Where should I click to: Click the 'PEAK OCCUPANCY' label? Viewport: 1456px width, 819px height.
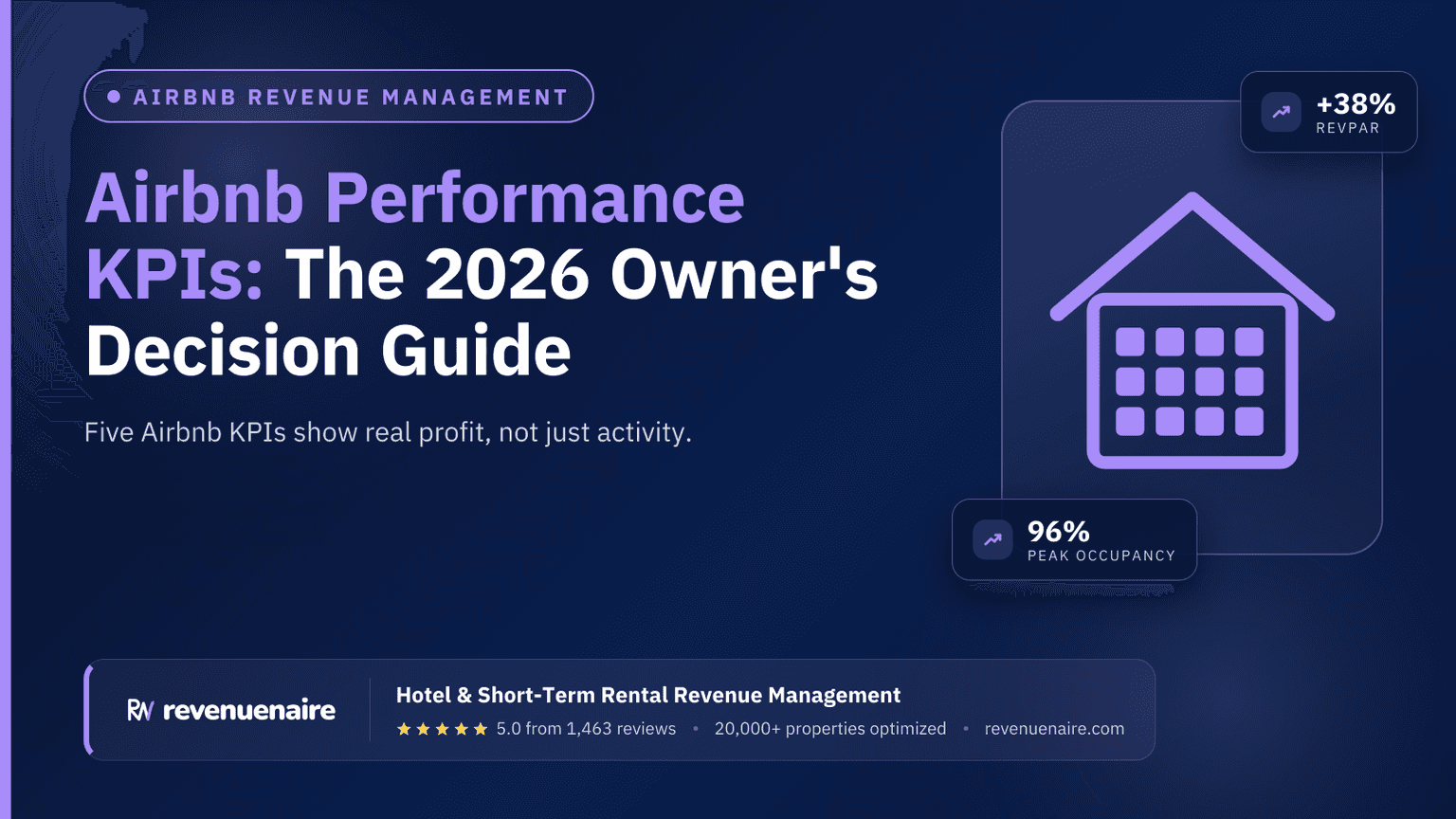pos(1101,555)
